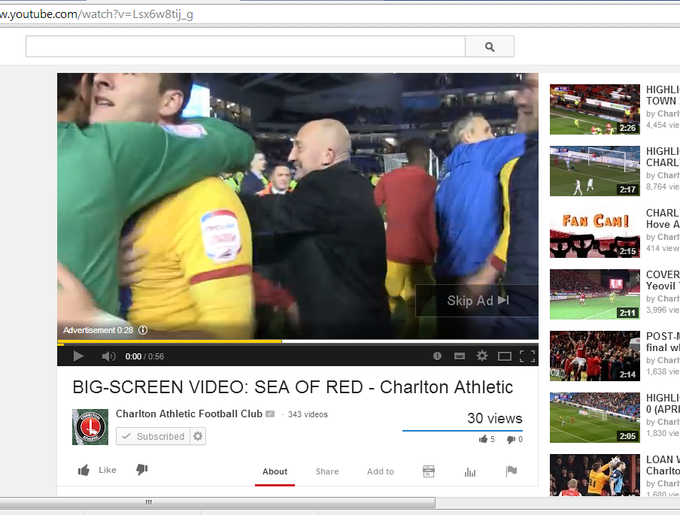The image size is (680, 515).
Task: Like the video with the Like button
Action: click(x=97, y=470)
